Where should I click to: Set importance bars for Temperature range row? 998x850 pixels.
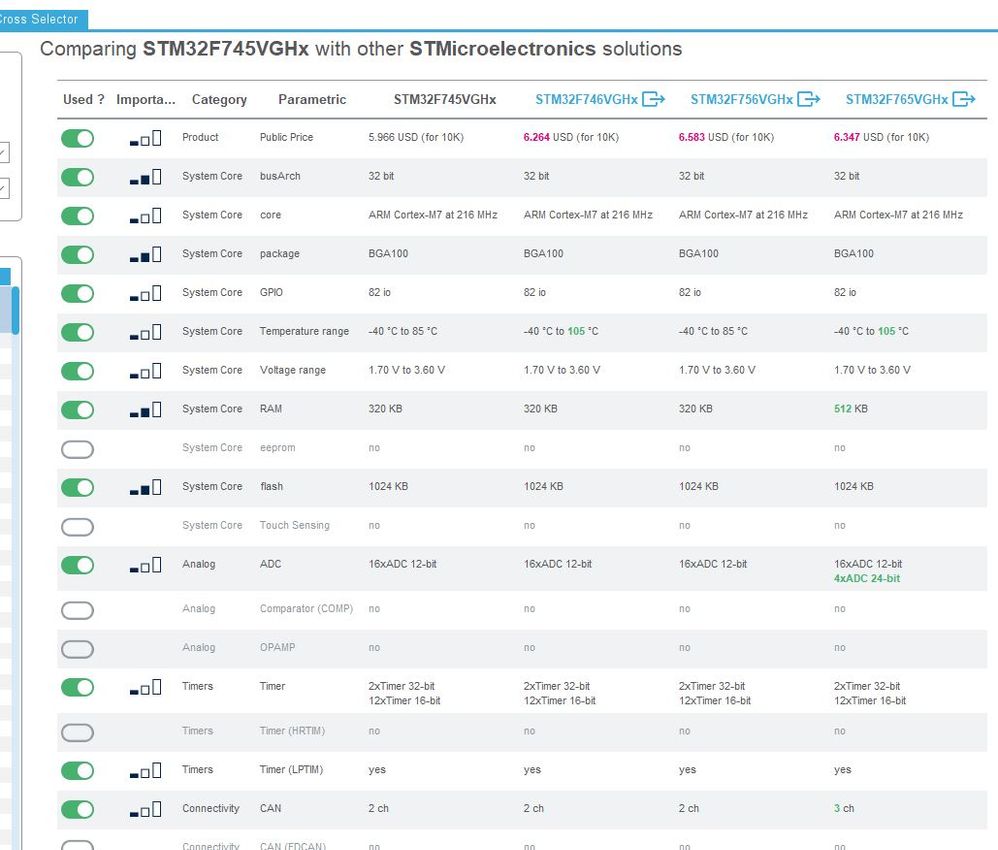(x=145, y=332)
